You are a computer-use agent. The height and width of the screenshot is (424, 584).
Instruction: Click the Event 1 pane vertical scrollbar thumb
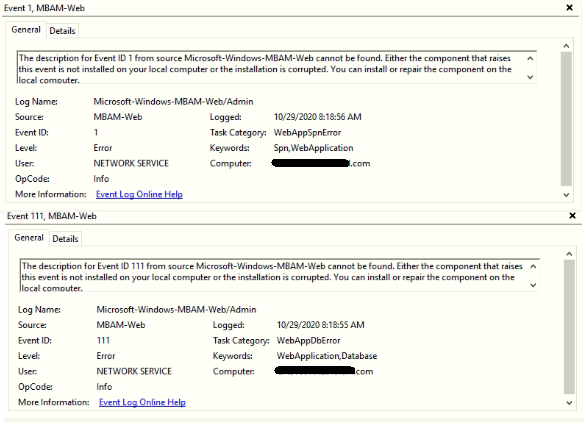(566, 118)
